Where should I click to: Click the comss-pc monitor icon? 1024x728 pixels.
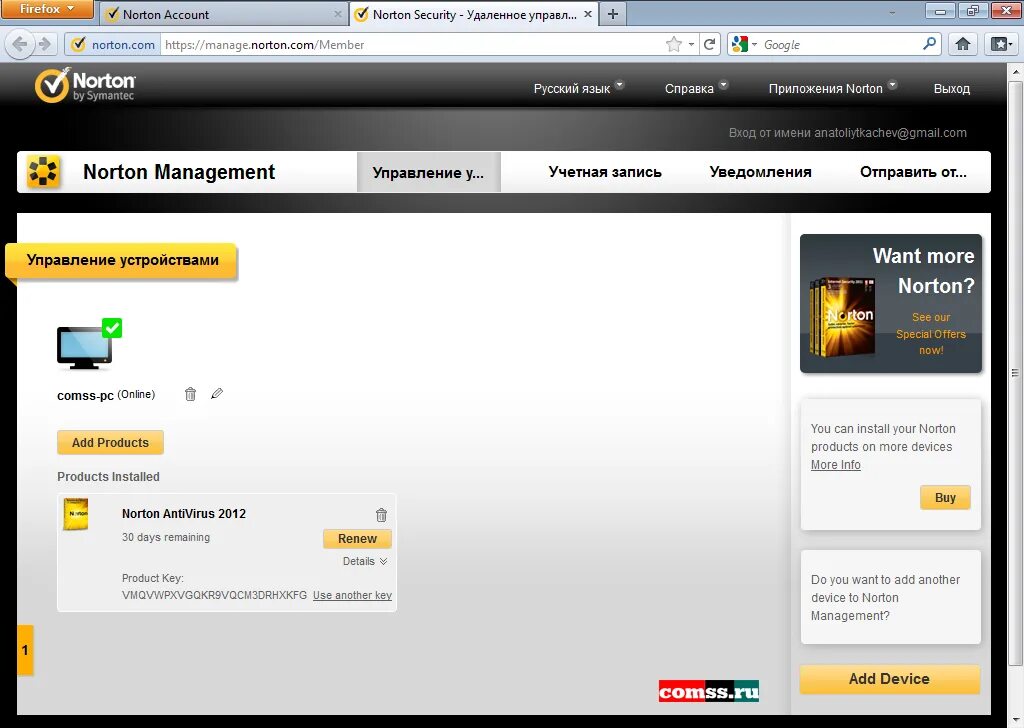[x=89, y=345]
